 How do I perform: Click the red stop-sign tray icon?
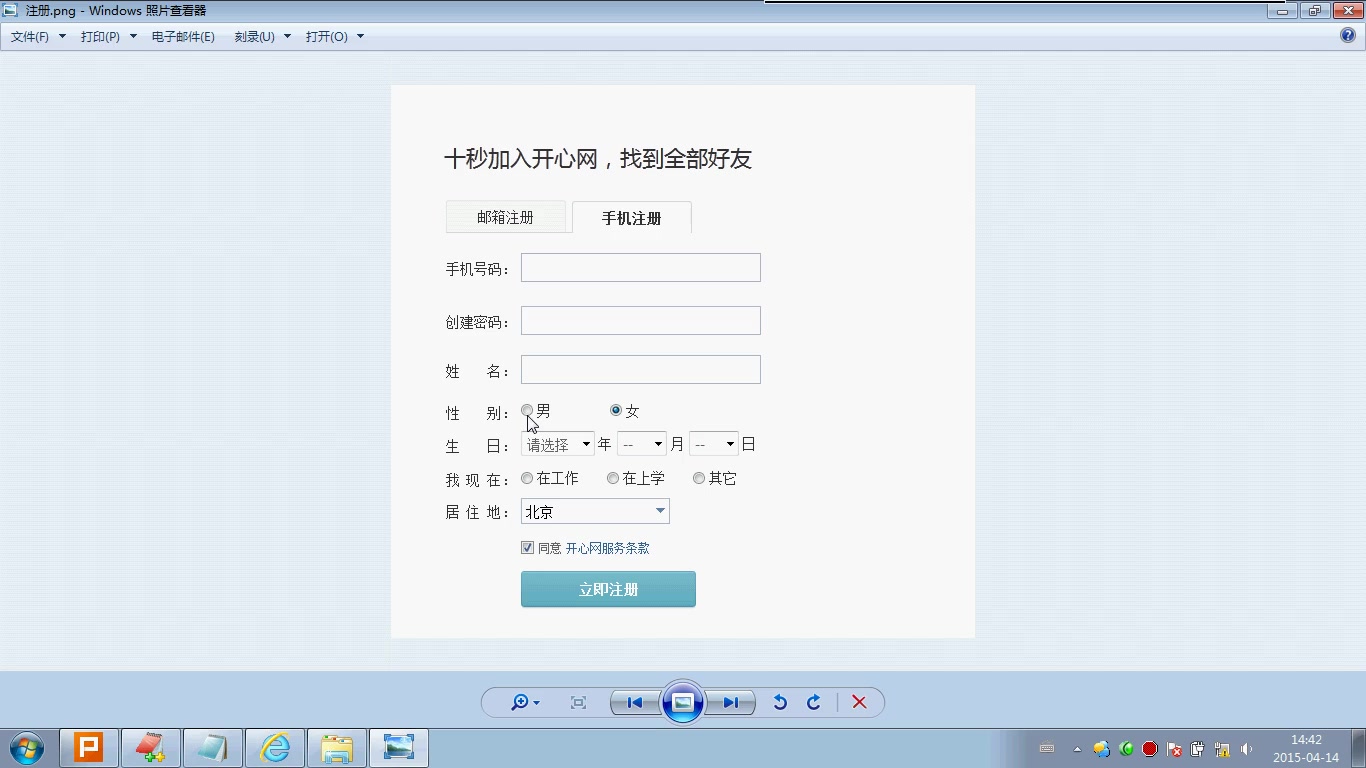(x=1150, y=748)
